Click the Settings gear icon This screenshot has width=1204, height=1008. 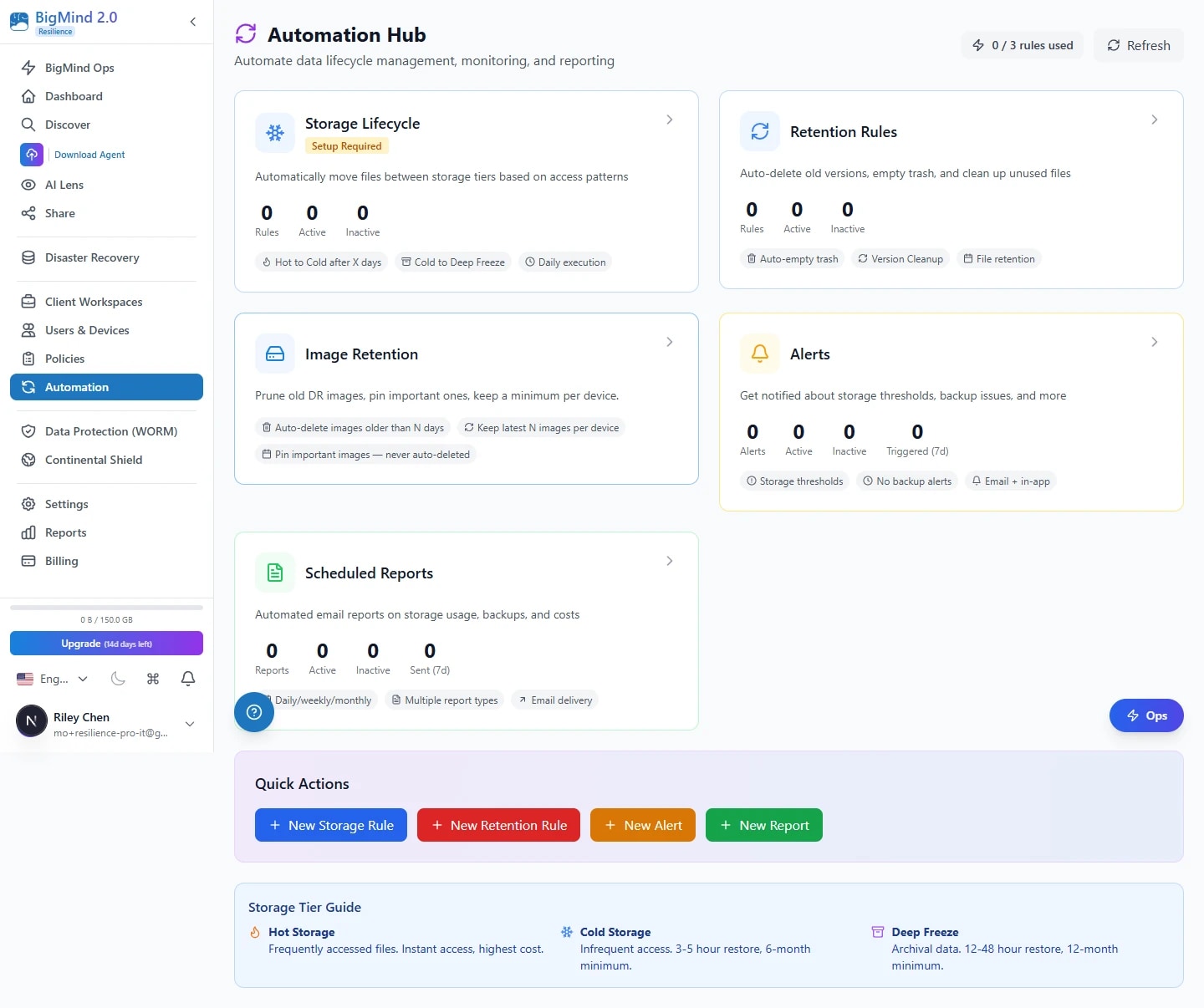(28, 504)
